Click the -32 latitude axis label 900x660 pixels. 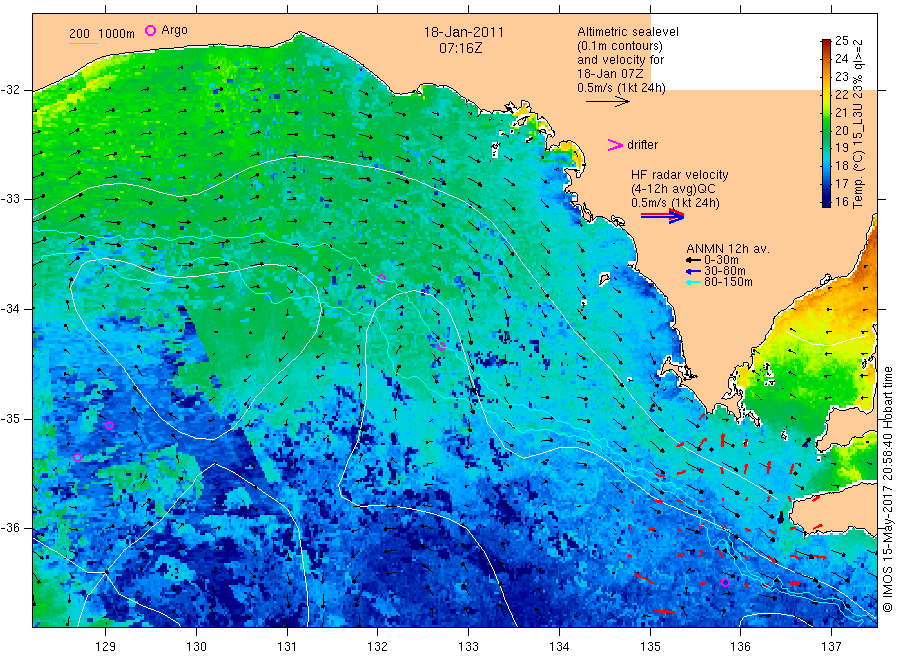coord(10,90)
